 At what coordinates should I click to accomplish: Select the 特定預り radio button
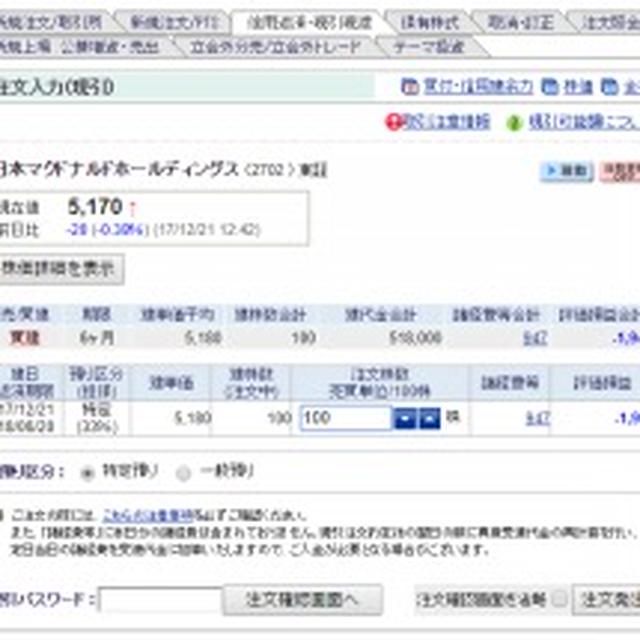(87, 473)
